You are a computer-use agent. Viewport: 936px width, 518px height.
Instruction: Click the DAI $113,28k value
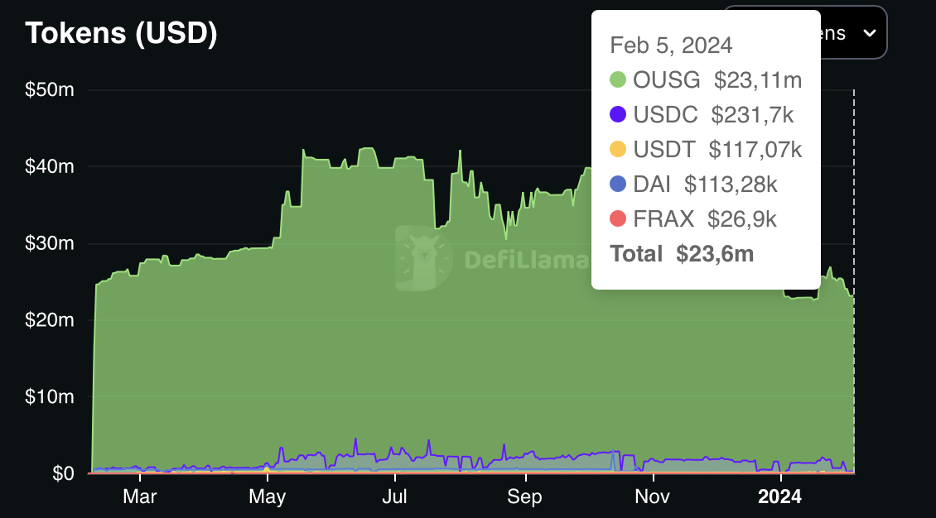[x=731, y=184]
